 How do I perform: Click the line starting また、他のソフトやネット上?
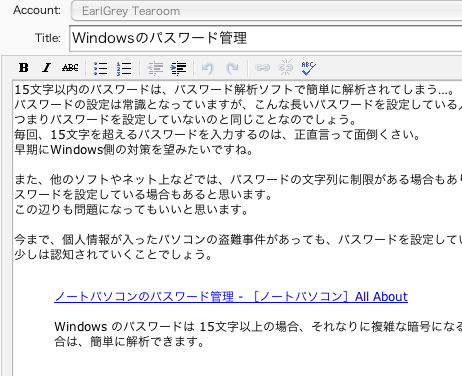[238, 179]
